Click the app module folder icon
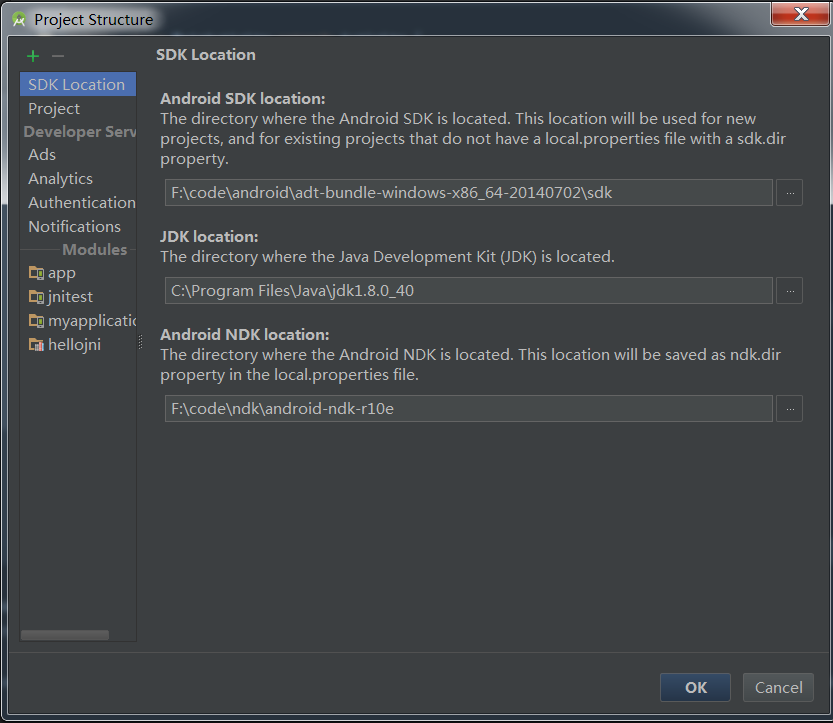 click(x=36, y=273)
